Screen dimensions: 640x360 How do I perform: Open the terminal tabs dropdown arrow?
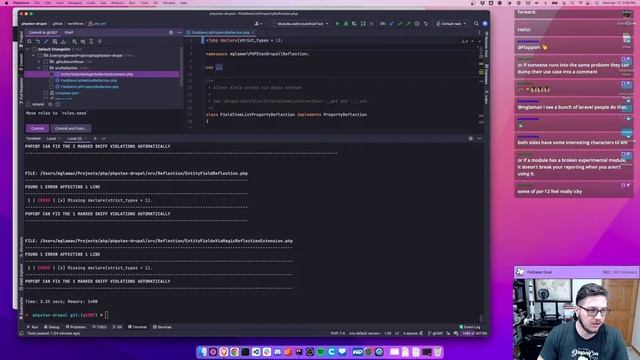tap(104, 139)
